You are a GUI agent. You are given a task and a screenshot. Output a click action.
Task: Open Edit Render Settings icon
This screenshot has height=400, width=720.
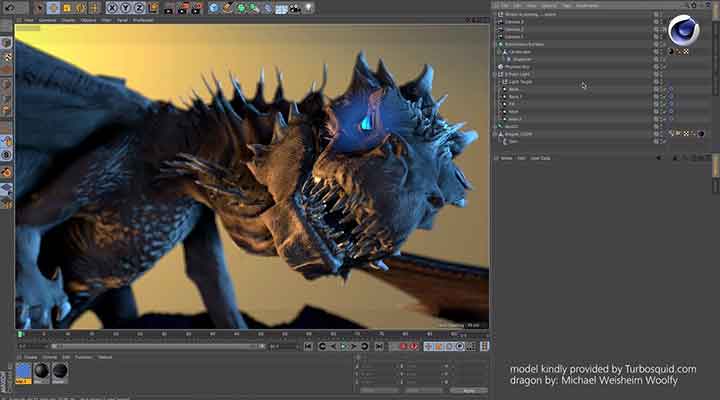tap(197, 8)
